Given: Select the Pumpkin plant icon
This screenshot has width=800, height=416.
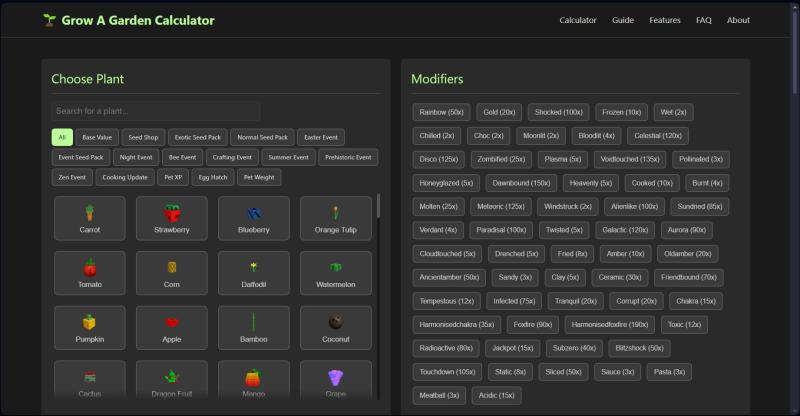Looking at the screenshot, I should point(90,327).
